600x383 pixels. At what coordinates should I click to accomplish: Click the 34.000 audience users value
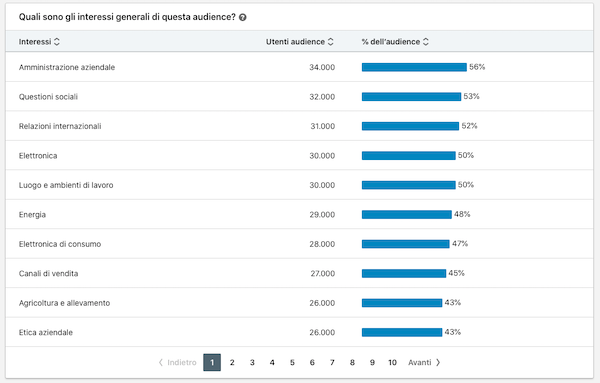pos(322,67)
